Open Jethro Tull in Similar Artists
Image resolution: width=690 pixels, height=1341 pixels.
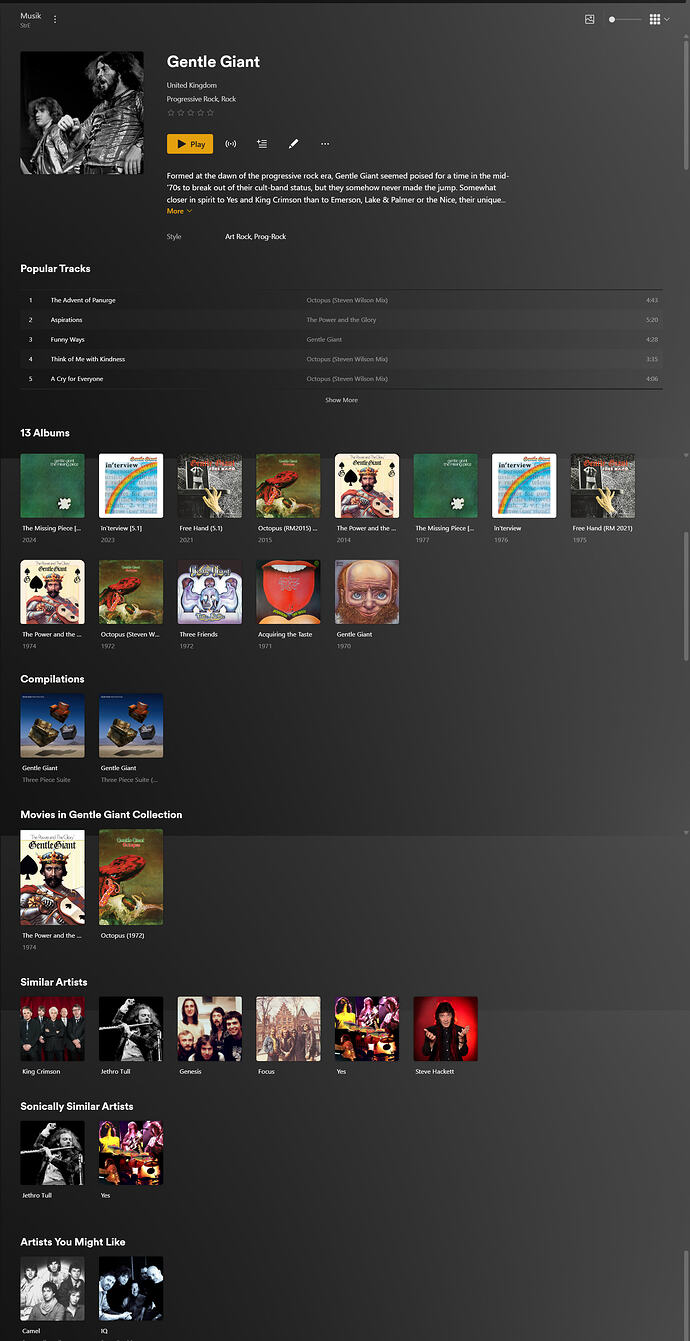click(x=131, y=1029)
